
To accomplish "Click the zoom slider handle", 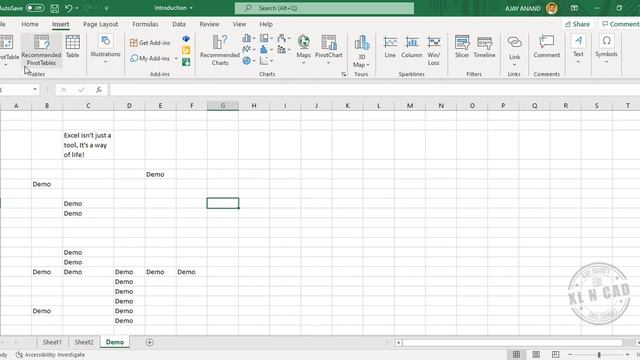I will 599,355.
